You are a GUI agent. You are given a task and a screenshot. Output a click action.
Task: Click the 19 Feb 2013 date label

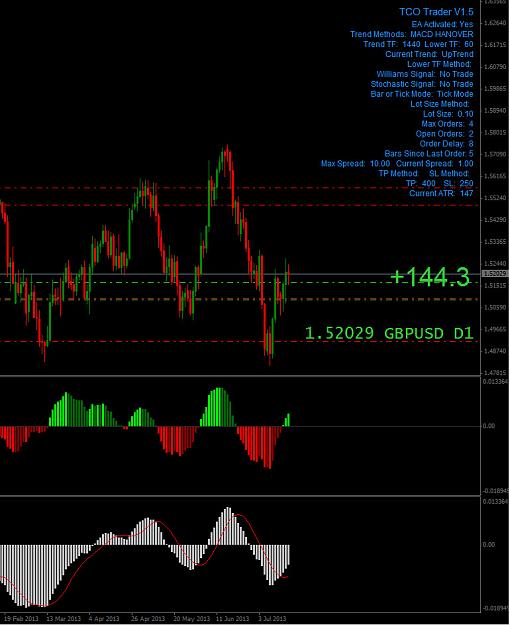point(22,618)
